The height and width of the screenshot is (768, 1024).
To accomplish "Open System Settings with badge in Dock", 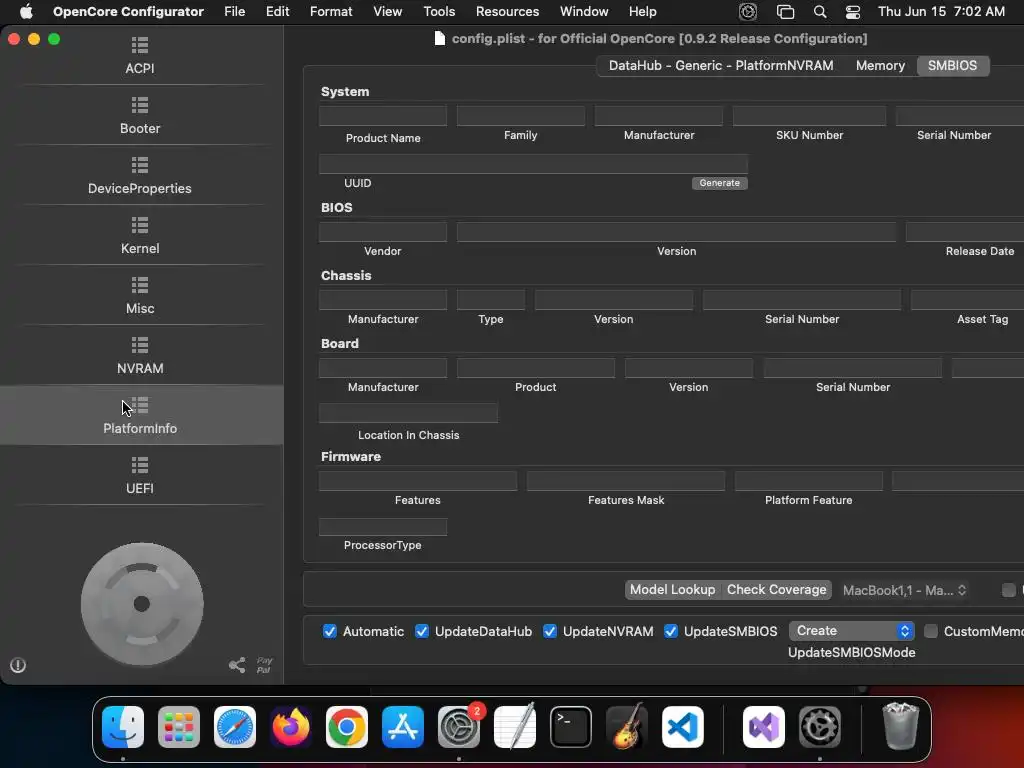I will (458, 727).
